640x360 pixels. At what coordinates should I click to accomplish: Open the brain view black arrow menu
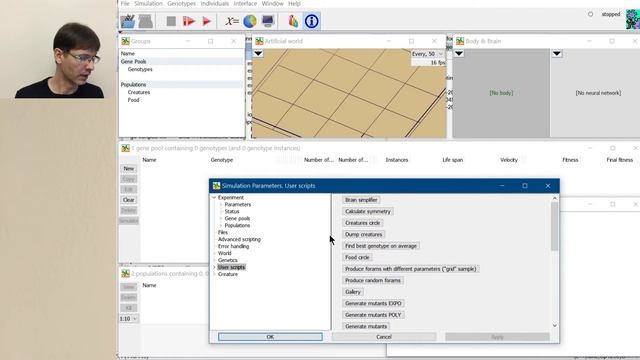pyautogui.click(x=557, y=53)
